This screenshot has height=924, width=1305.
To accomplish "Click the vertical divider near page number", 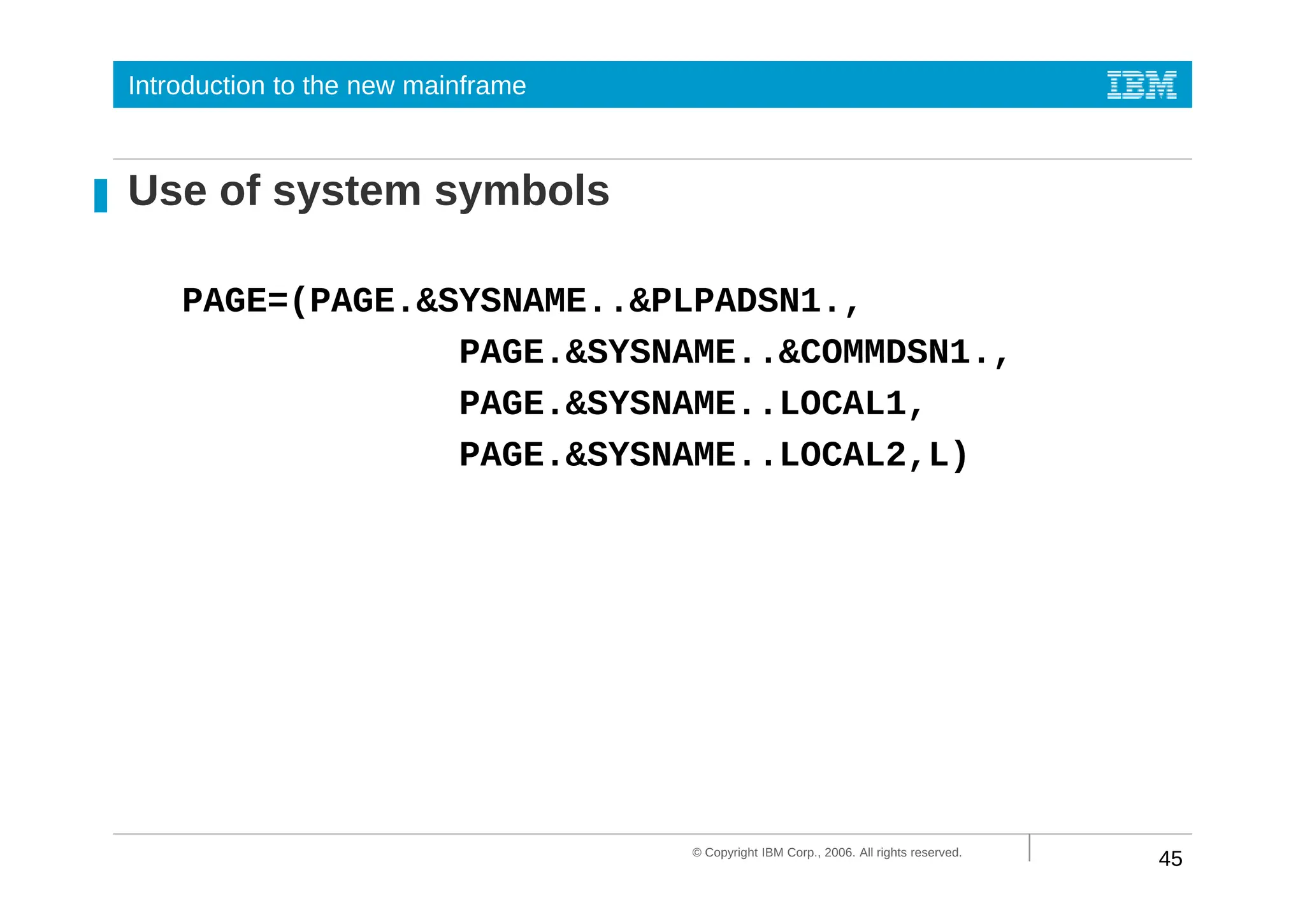I will tap(1029, 848).
